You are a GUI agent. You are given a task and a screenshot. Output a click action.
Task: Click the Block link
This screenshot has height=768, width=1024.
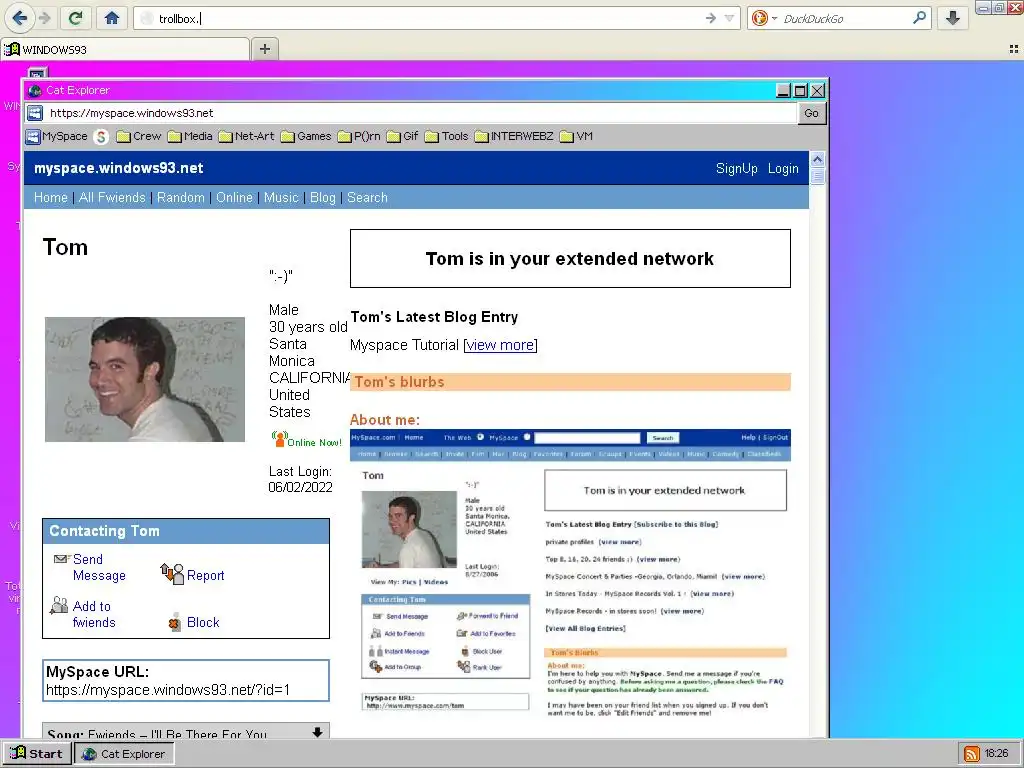pyautogui.click(x=203, y=622)
